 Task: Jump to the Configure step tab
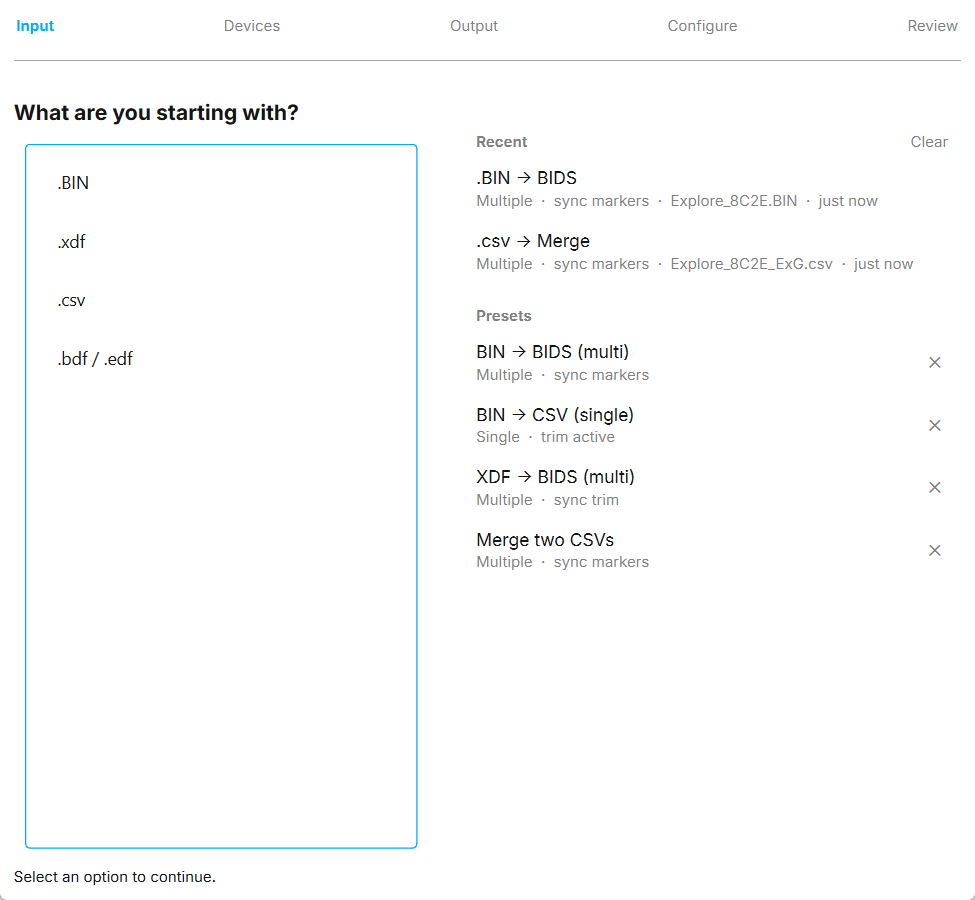pos(702,26)
